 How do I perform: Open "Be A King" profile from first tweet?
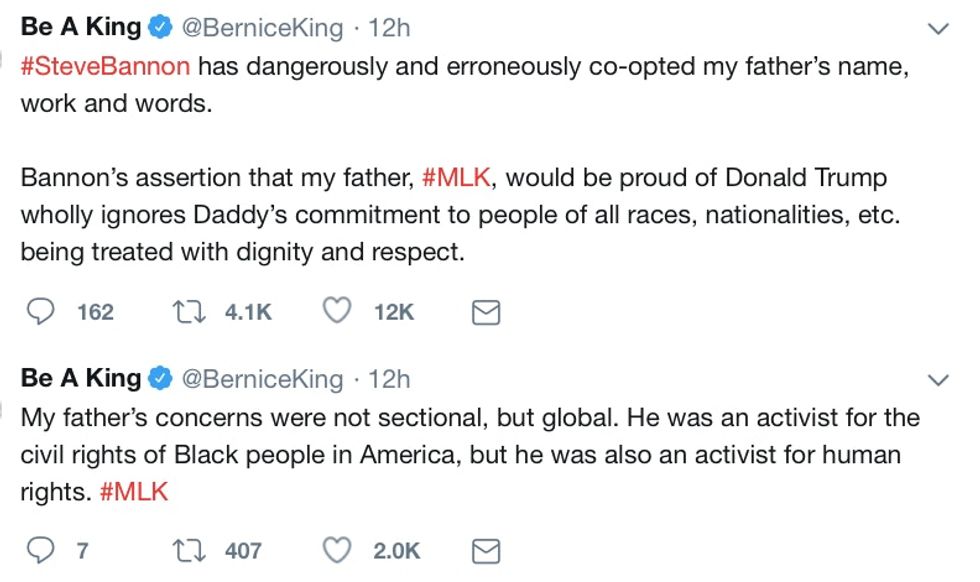pyautogui.click(x=81, y=28)
